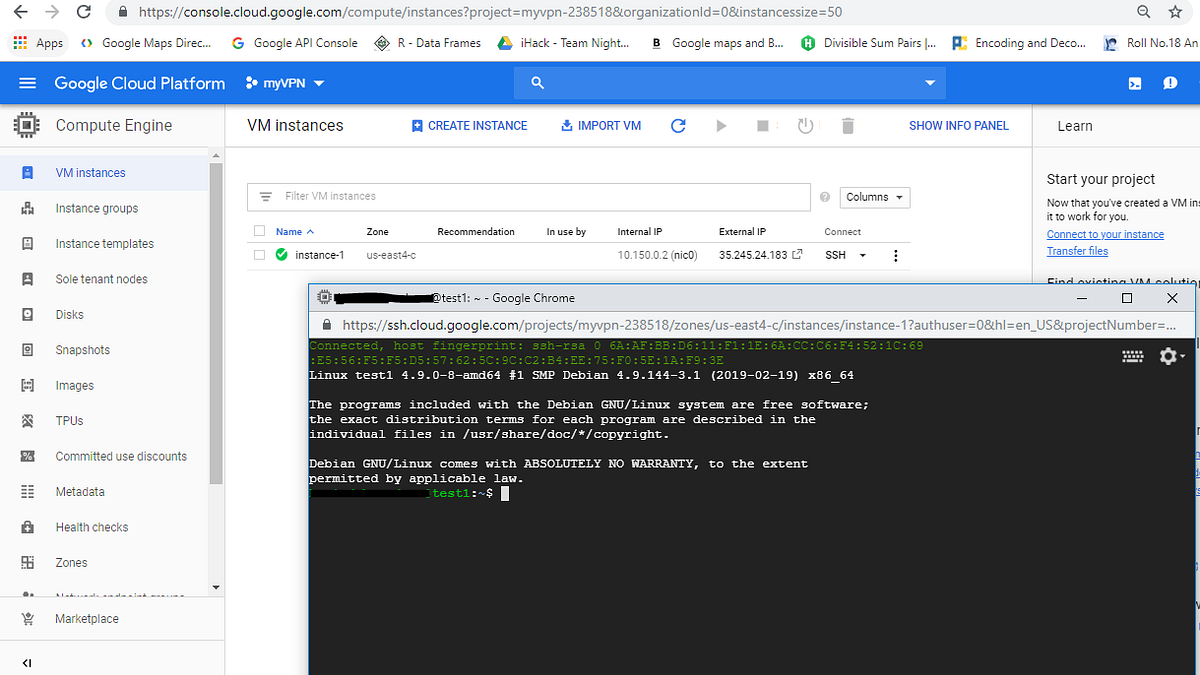The width and height of the screenshot is (1200, 675).
Task: Open the Apps bookmarks shortcut
Action: 38,43
